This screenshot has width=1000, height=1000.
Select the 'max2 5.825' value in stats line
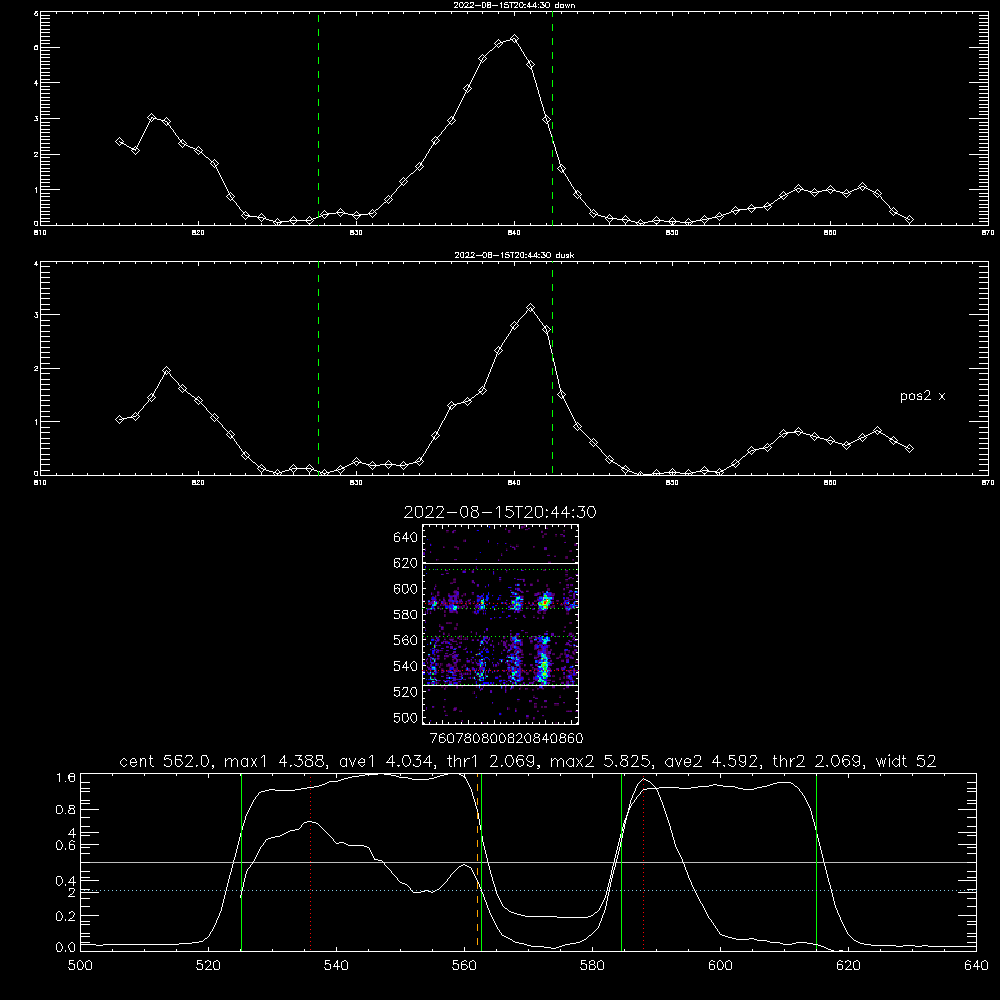click(x=601, y=761)
